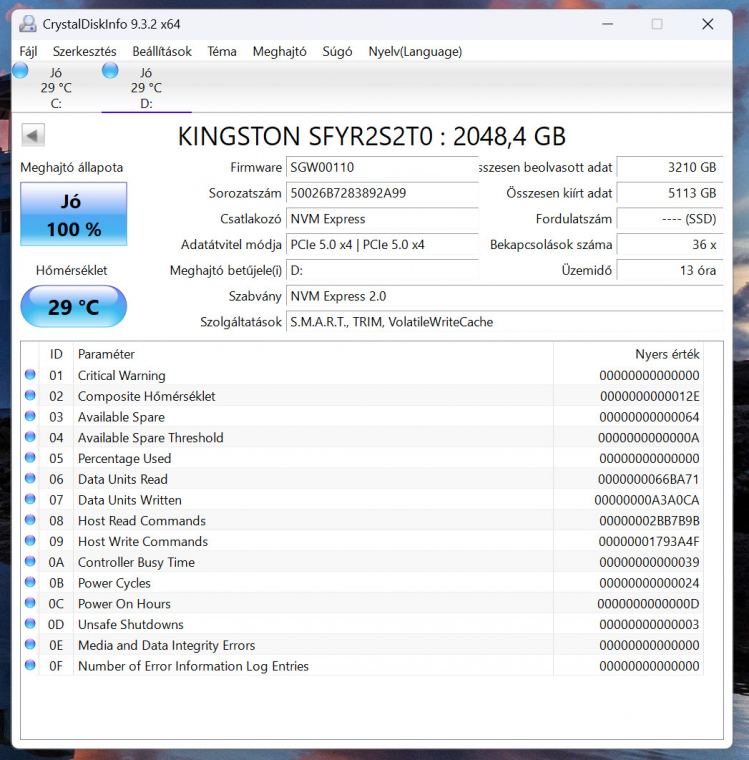Click the Fordulatszám value ---- (SSD)

[669, 219]
